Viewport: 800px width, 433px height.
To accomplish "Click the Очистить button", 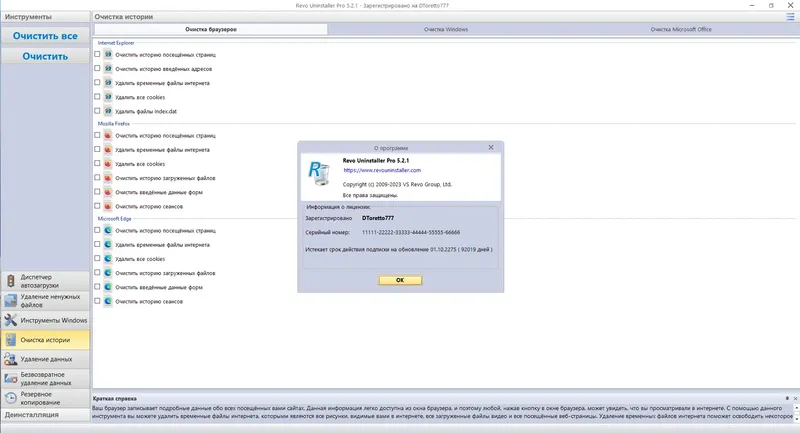I will click(x=45, y=56).
